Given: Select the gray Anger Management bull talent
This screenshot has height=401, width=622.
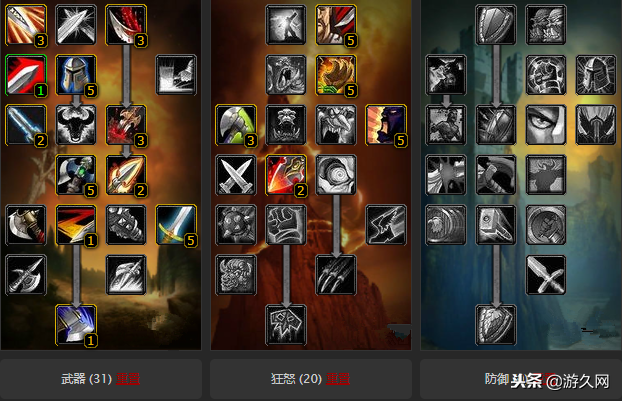Looking at the screenshot, I should [x=76, y=125].
